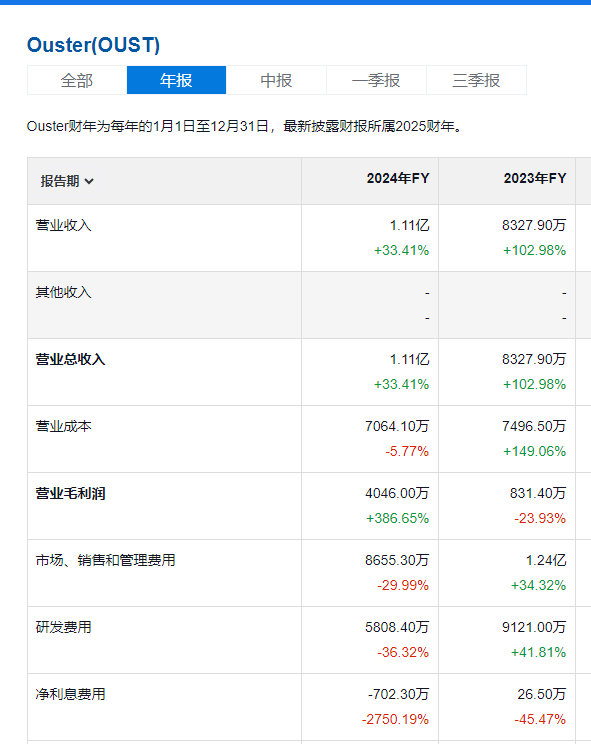Click the -36.32% change value

point(403,652)
